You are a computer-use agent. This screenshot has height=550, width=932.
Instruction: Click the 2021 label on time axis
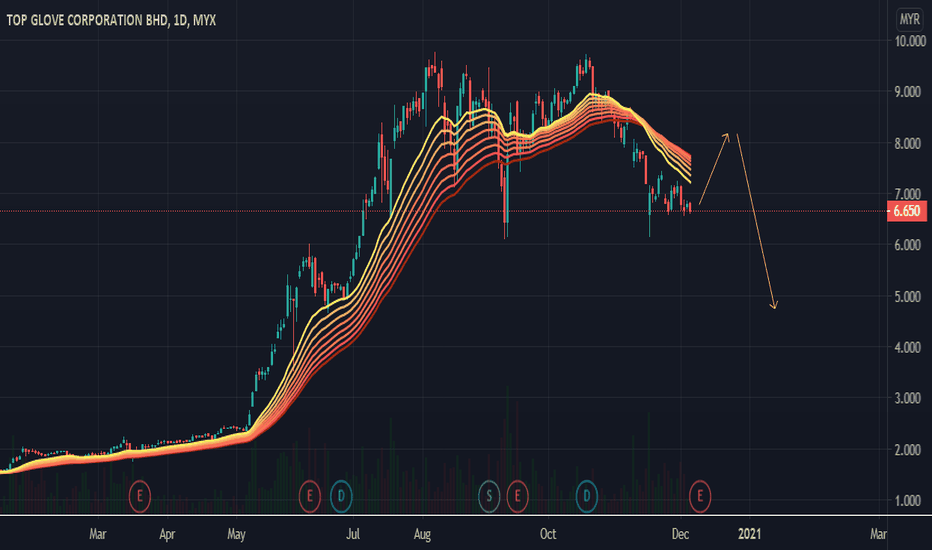750,534
